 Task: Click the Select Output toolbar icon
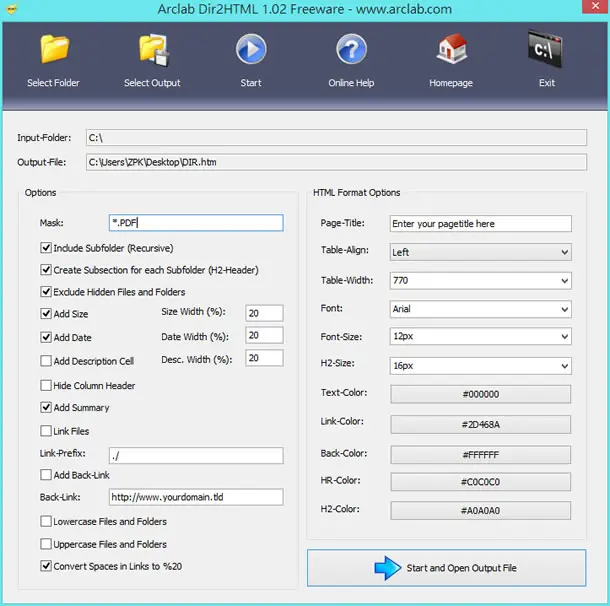154,50
